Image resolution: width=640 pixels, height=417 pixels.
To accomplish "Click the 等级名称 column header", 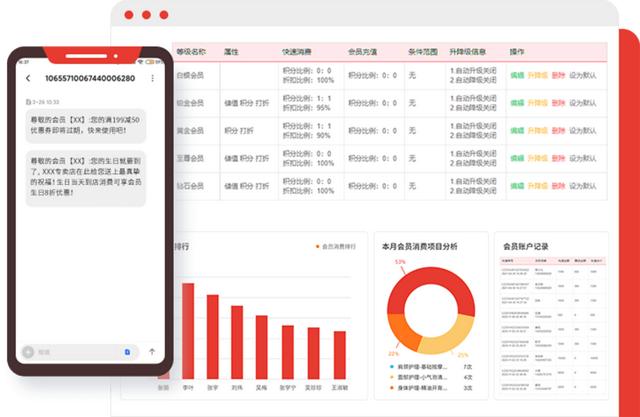I will tap(191, 51).
